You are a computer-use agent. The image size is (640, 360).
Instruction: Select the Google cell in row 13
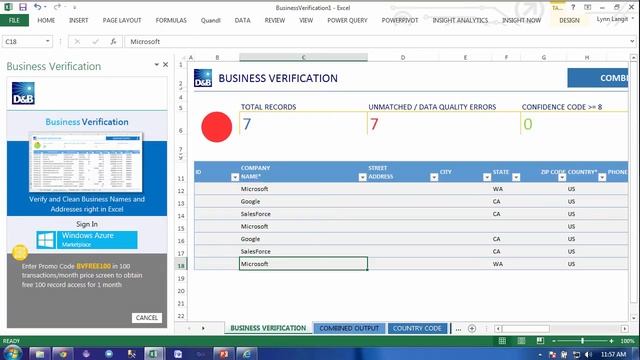(303, 201)
